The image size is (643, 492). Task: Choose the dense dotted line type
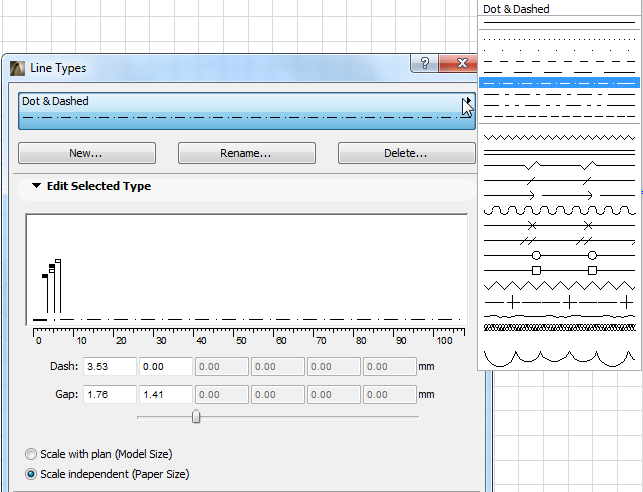click(x=559, y=40)
